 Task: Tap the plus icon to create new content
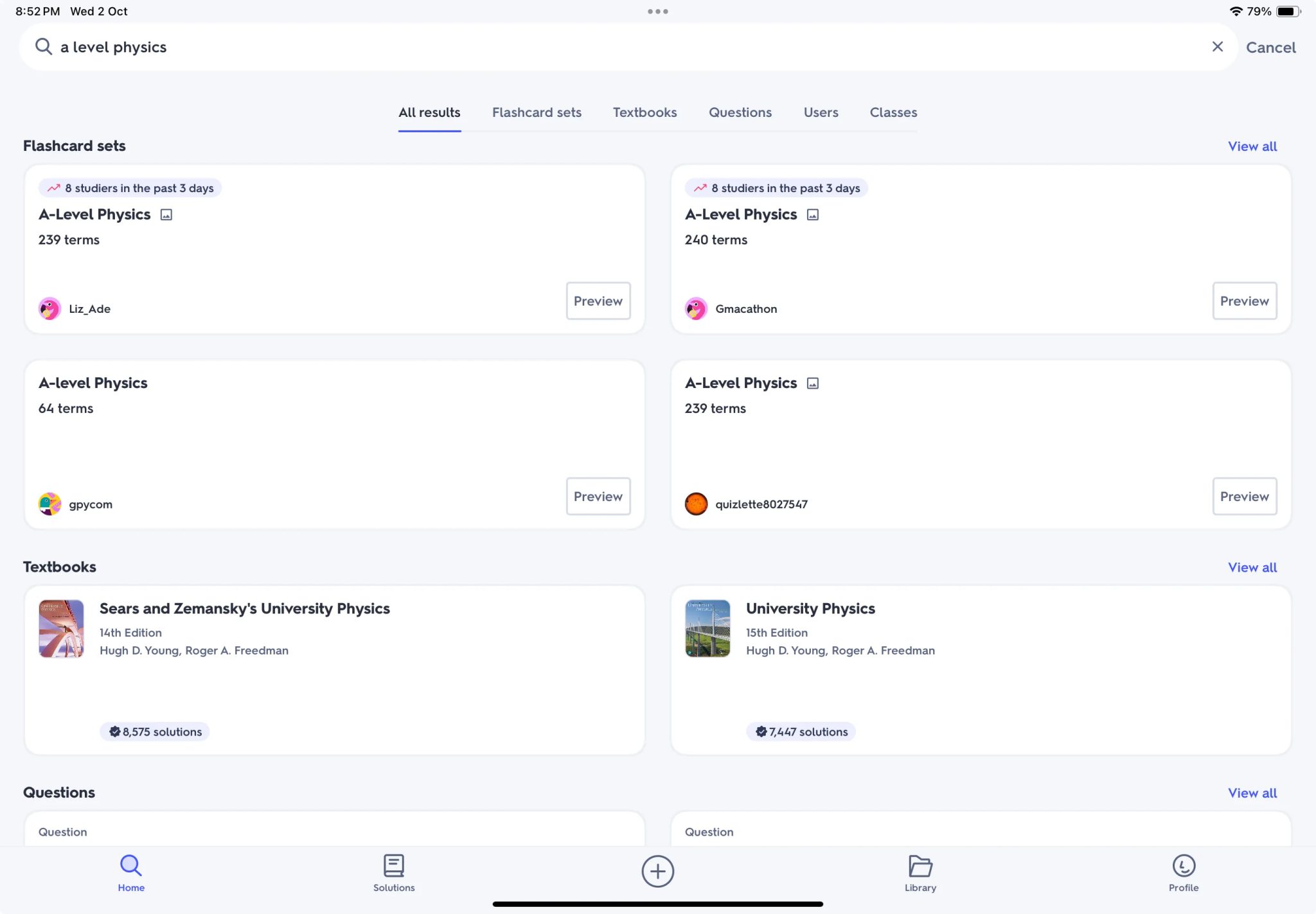(x=657, y=871)
